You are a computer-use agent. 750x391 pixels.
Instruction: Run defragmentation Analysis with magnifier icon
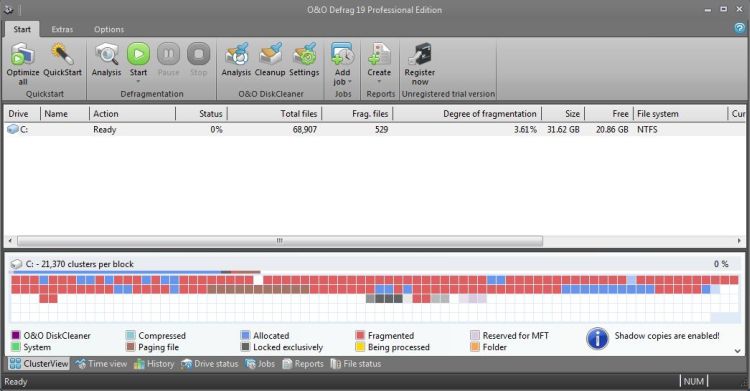(107, 54)
